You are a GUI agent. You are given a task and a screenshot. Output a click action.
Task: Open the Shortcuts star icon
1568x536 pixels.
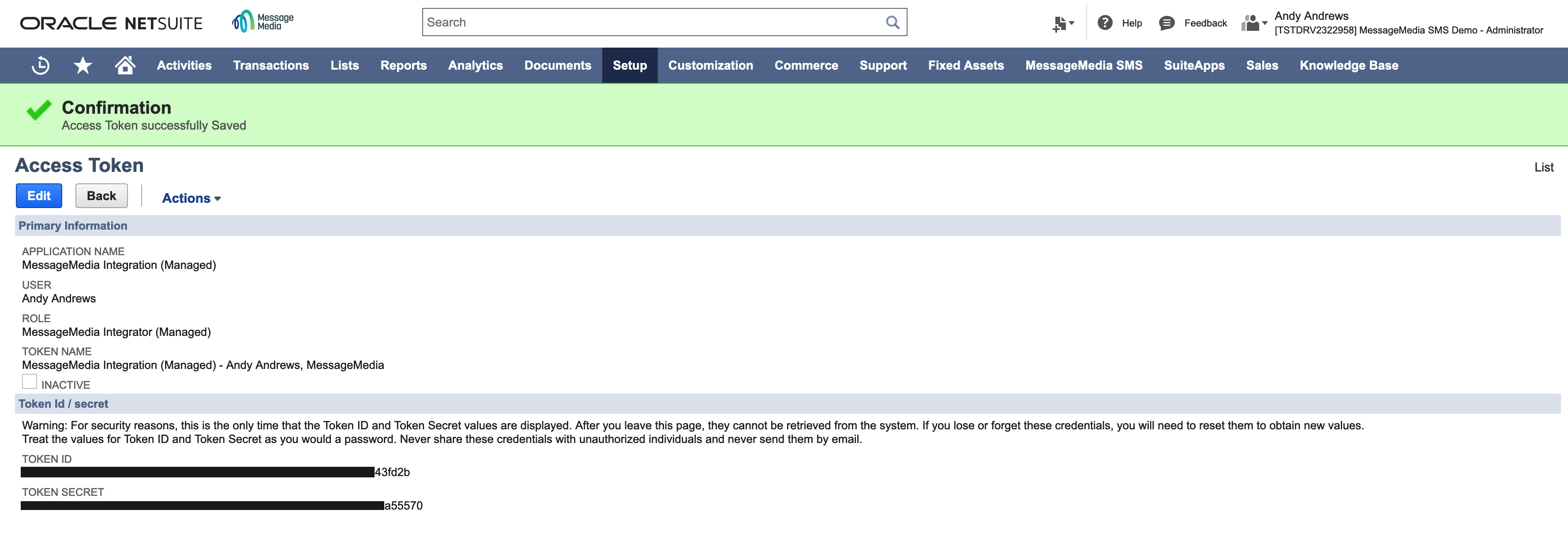83,65
